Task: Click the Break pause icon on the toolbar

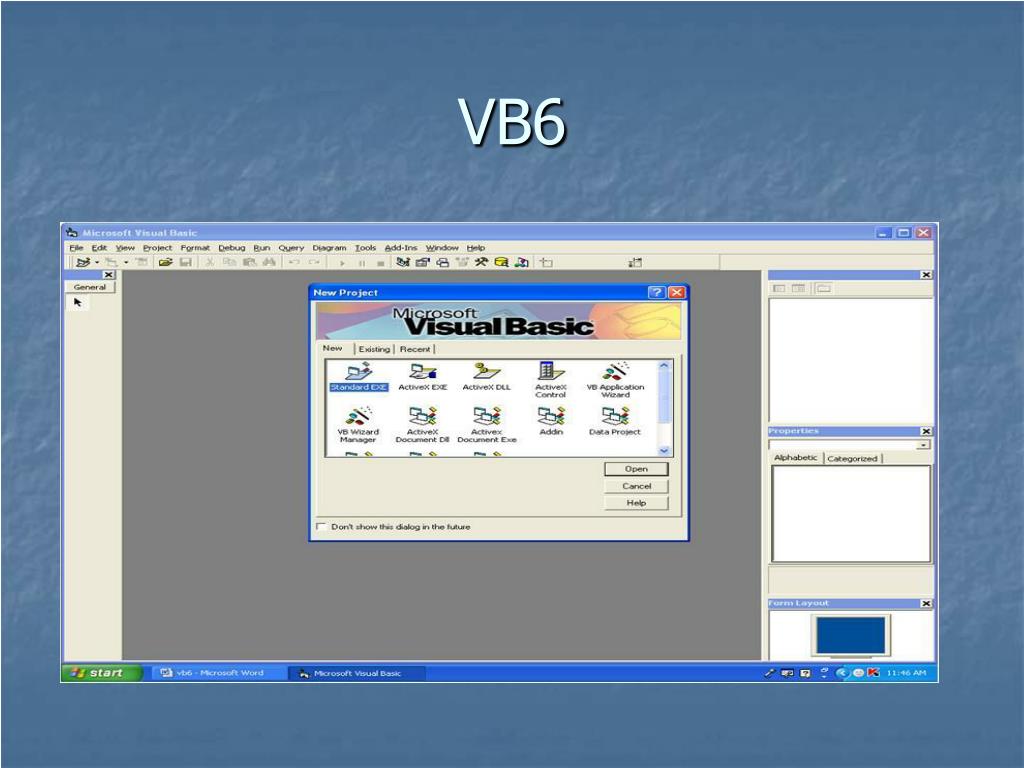Action: [361, 263]
